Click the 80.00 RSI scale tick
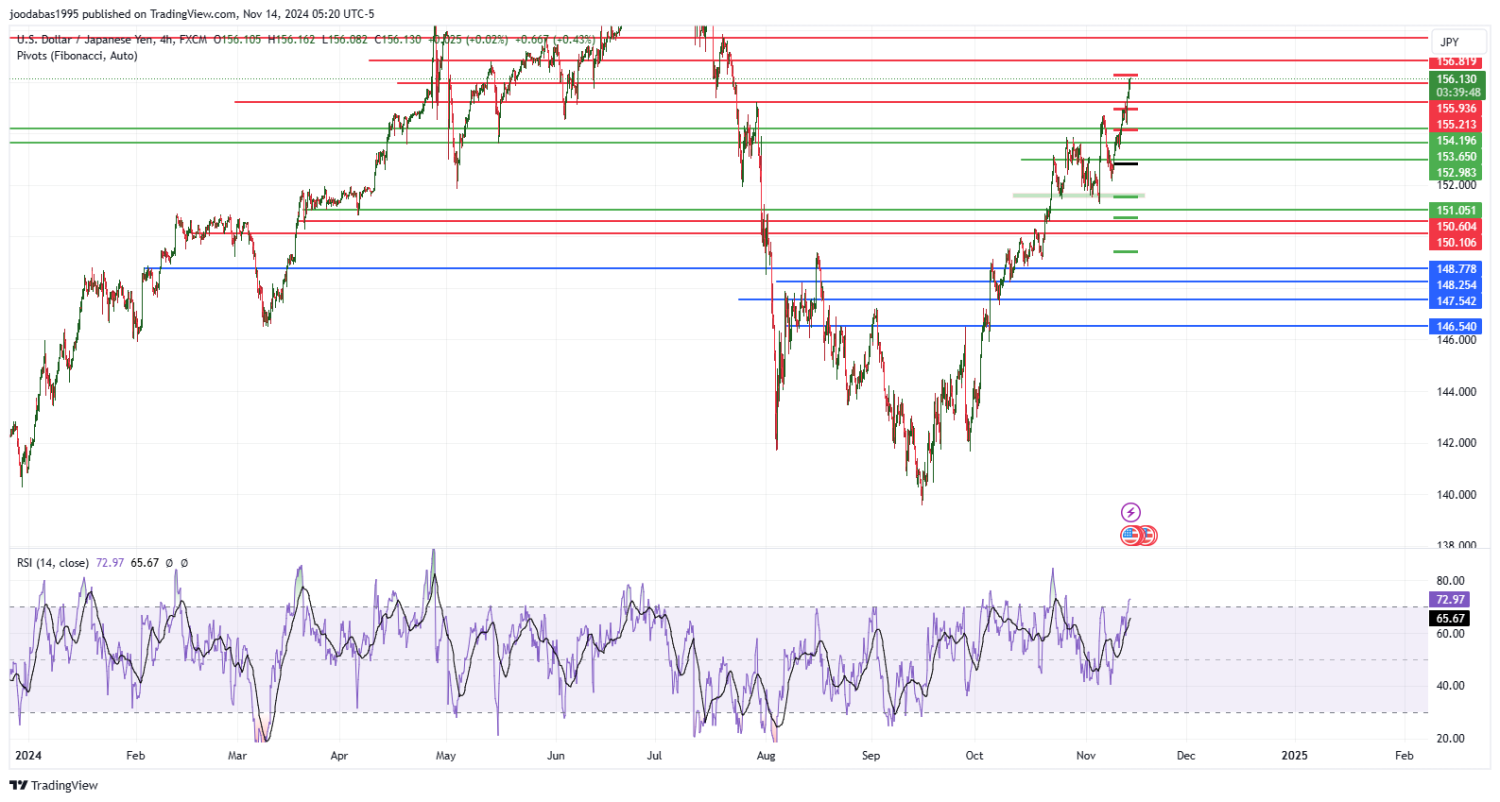This screenshot has height=802, width=1500. (1451, 581)
